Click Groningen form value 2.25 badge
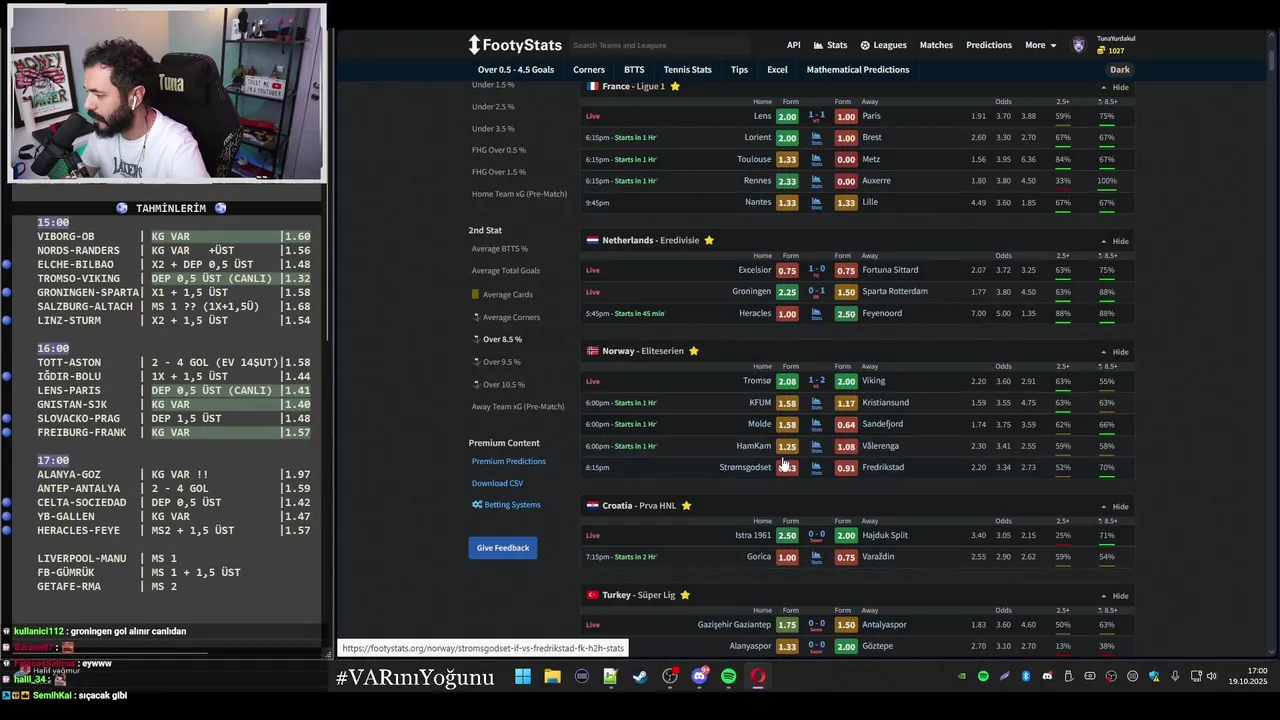The height and width of the screenshot is (720, 1280). point(787,292)
